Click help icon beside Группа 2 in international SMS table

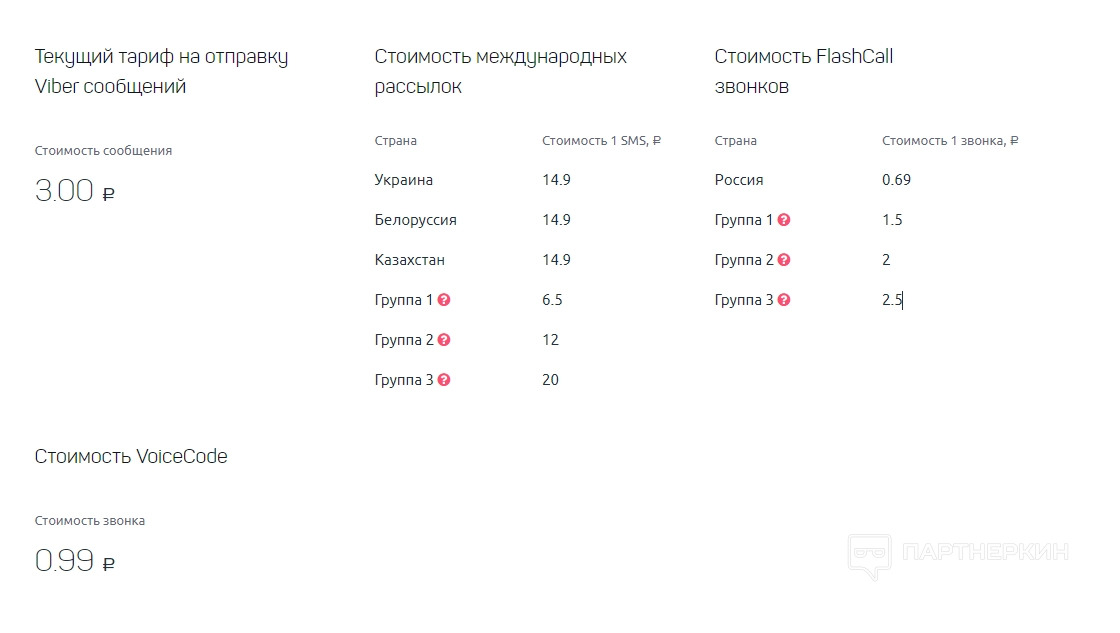pyautogui.click(x=444, y=340)
